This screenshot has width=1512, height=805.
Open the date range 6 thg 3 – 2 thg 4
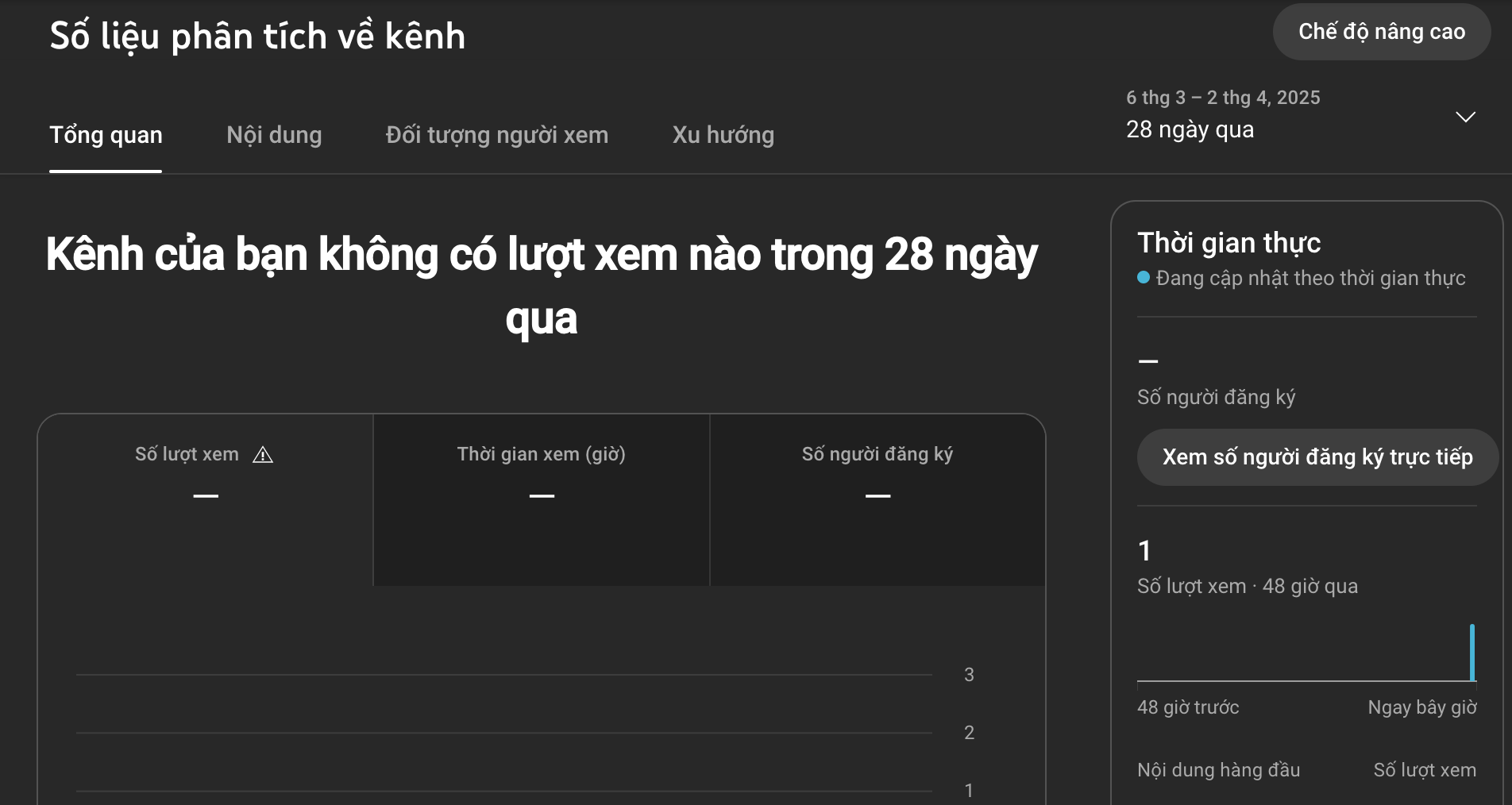coord(1223,96)
